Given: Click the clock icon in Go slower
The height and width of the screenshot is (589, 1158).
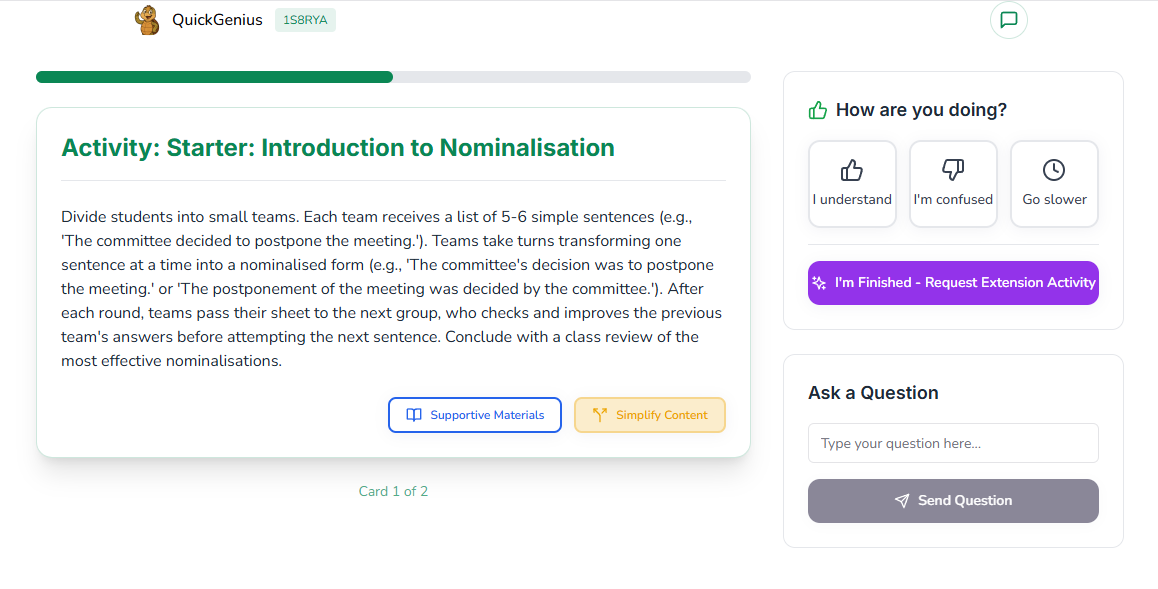Looking at the screenshot, I should [x=1054, y=170].
